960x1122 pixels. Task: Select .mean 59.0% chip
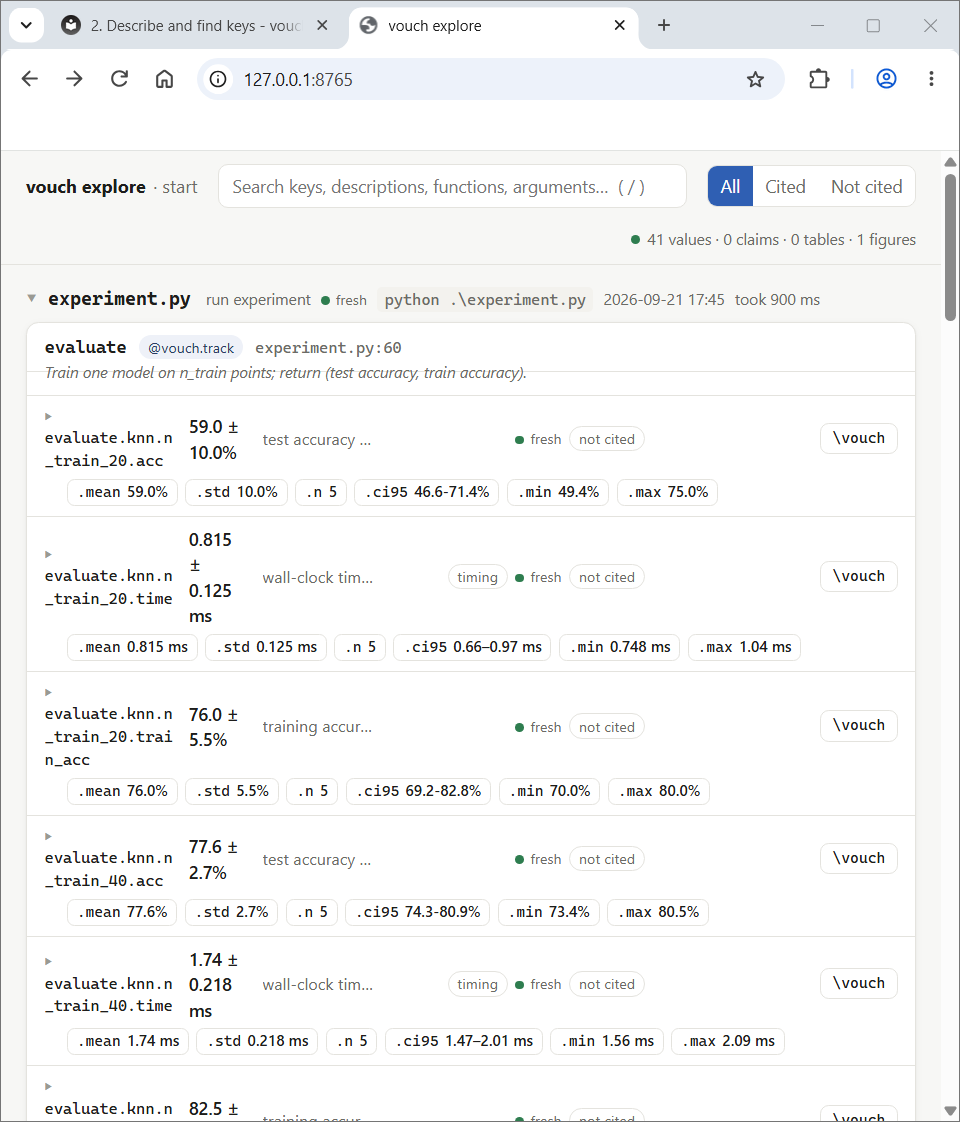coord(122,492)
